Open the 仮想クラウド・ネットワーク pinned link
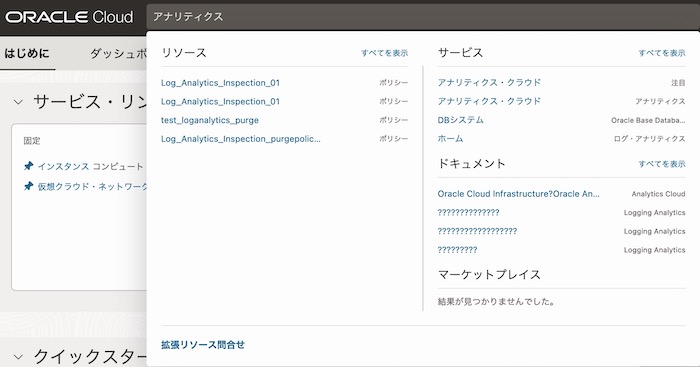Image resolution: width=700 pixels, height=367 pixels. [92, 186]
